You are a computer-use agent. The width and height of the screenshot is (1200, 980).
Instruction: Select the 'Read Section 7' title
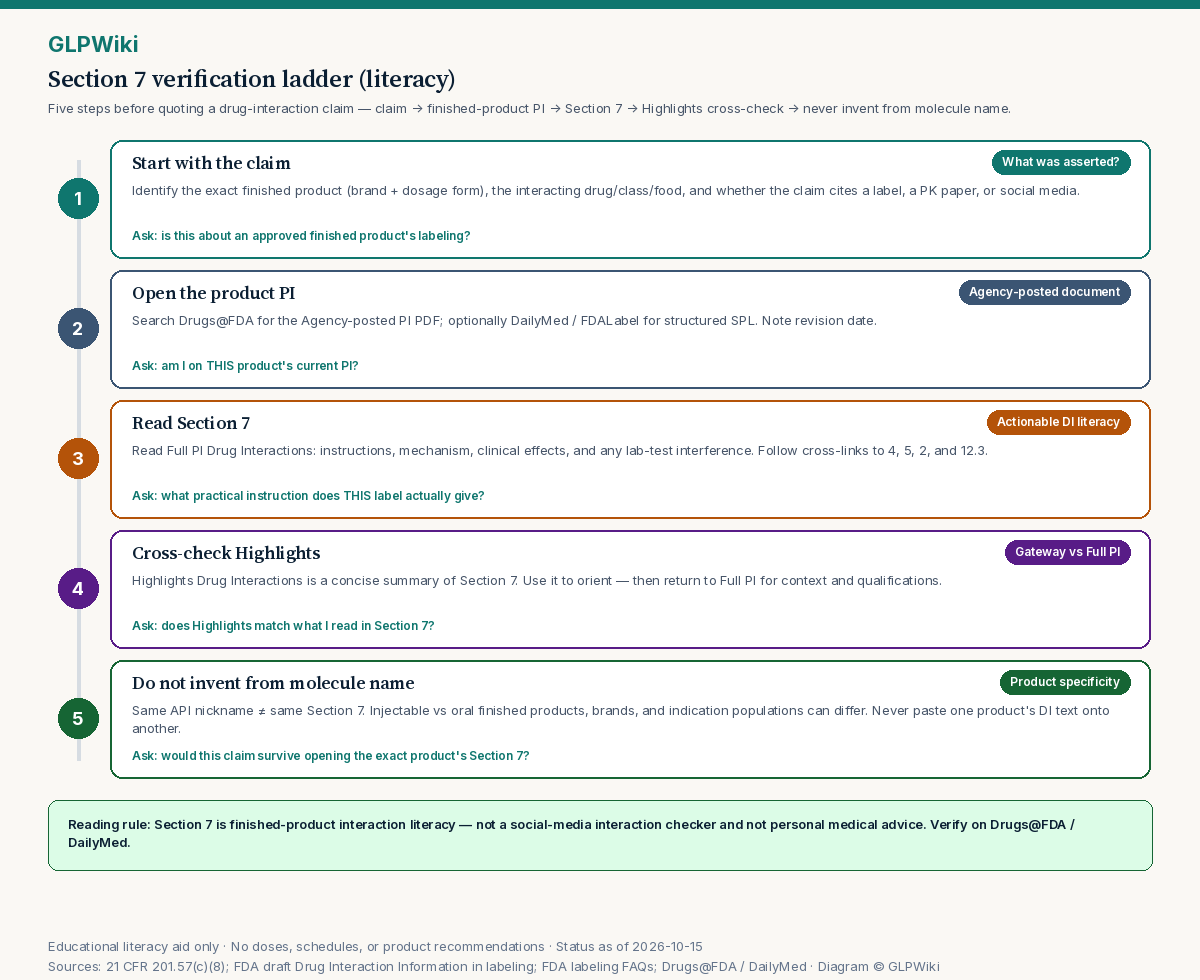click(191, 423)
